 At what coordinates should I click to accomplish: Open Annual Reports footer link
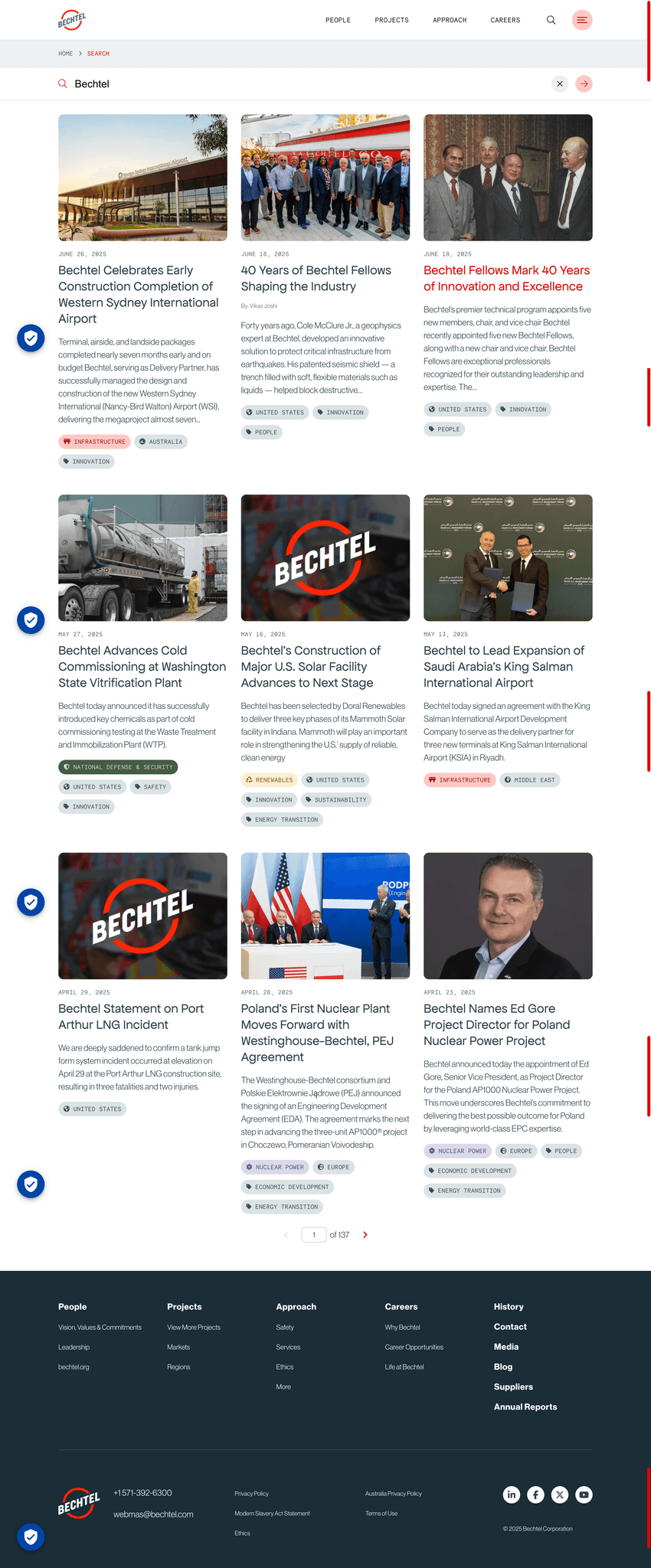tap(525, 1406)
